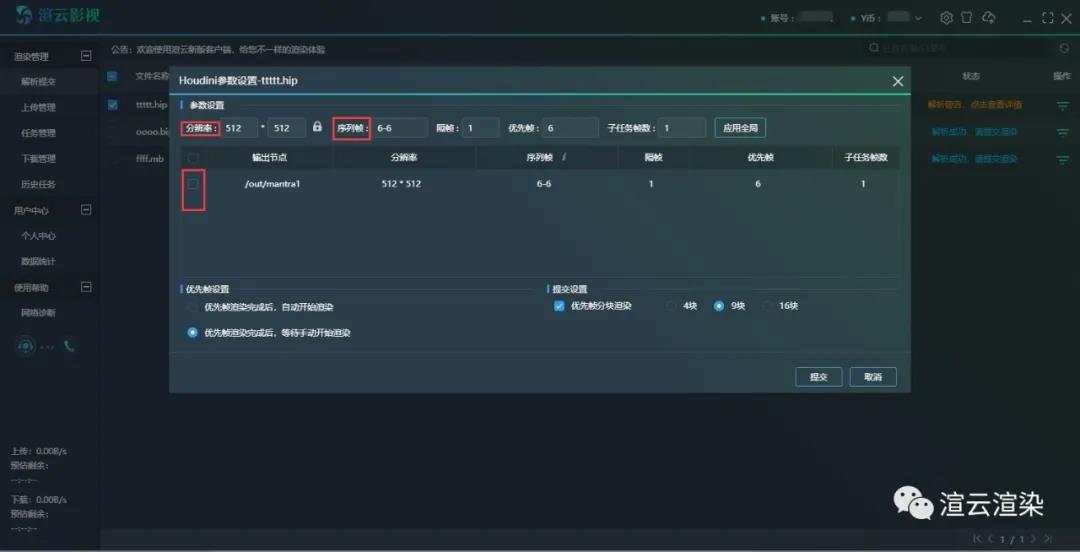Open 任务管理 in the sidebar

pyautogui.click(x=39, y=133)
